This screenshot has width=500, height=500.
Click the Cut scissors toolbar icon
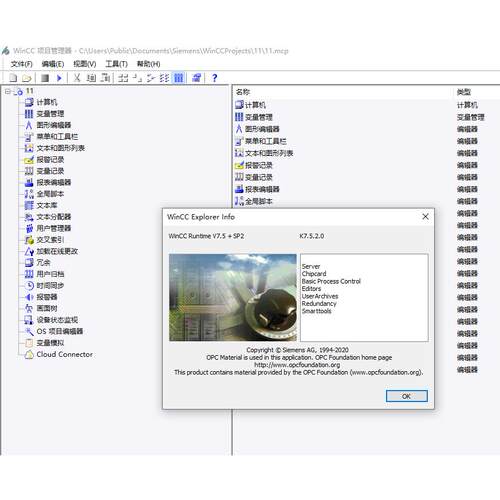click(x=77, y=78)
